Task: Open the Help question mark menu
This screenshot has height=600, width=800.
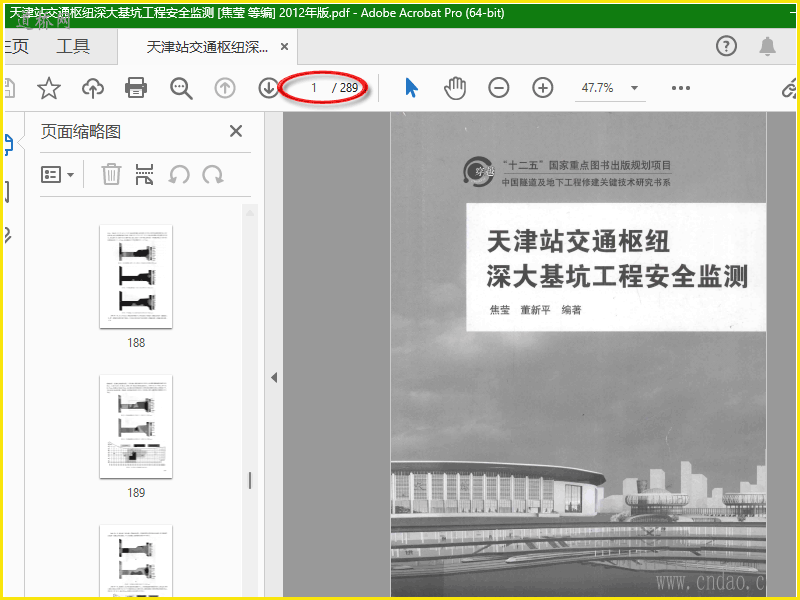Action: coord(726,46)
